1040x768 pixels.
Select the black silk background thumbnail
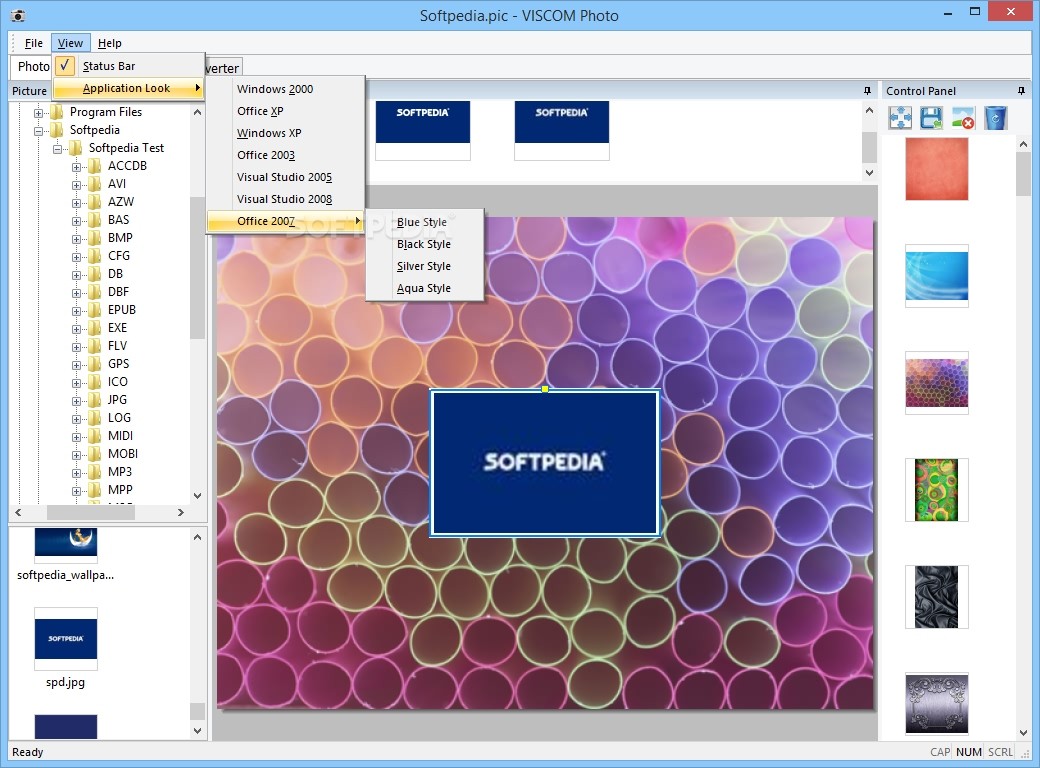coord(937,597)
